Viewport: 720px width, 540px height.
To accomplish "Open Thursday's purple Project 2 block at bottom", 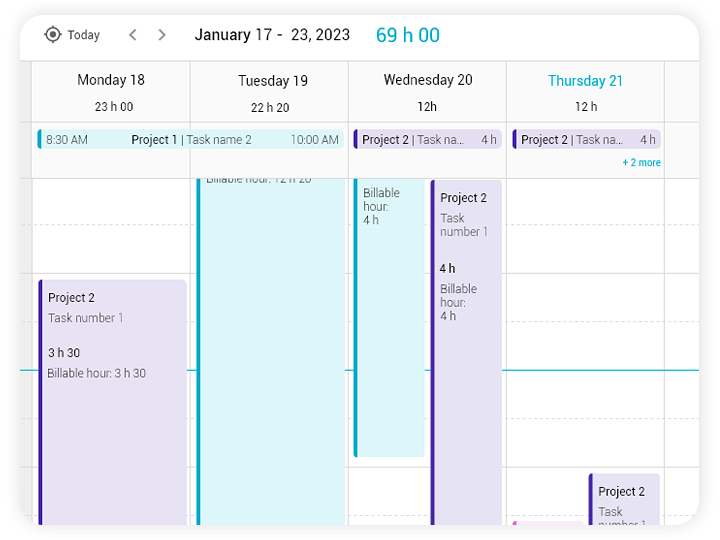I will 624,500.
